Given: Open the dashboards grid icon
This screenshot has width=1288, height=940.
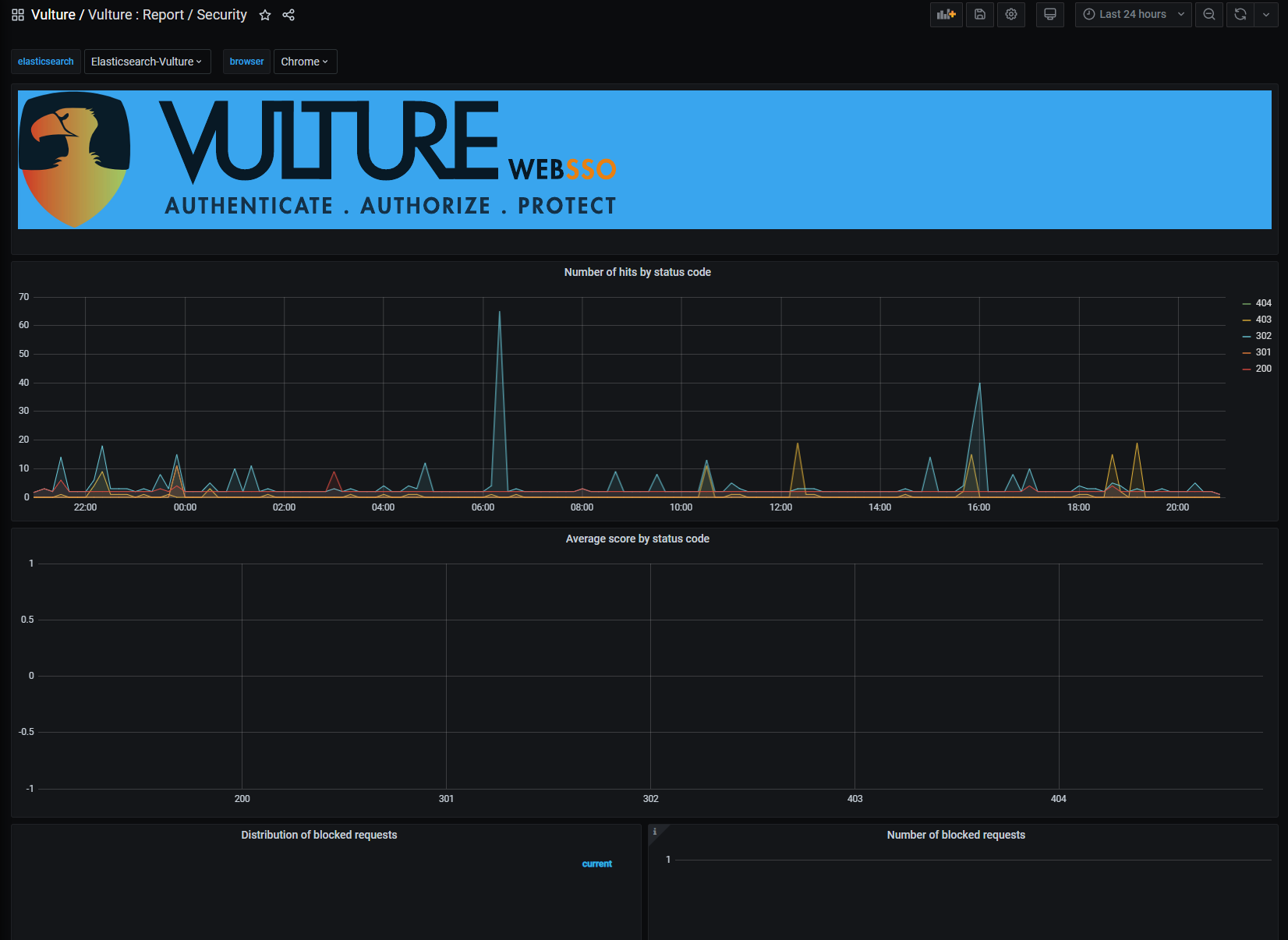Looking at the screenshot, I should tap(18, 15).
